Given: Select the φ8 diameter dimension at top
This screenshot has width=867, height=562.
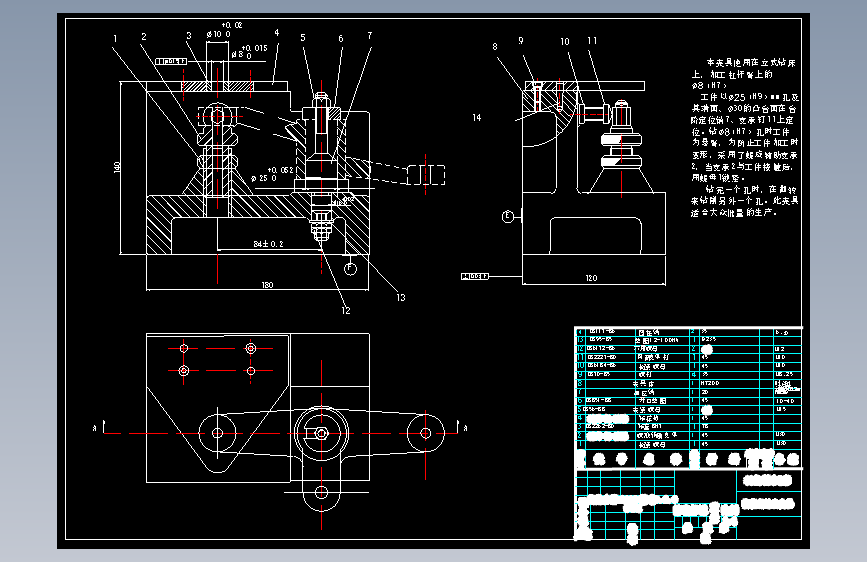Looking at the screenshot, I should (x=249, y=52).
